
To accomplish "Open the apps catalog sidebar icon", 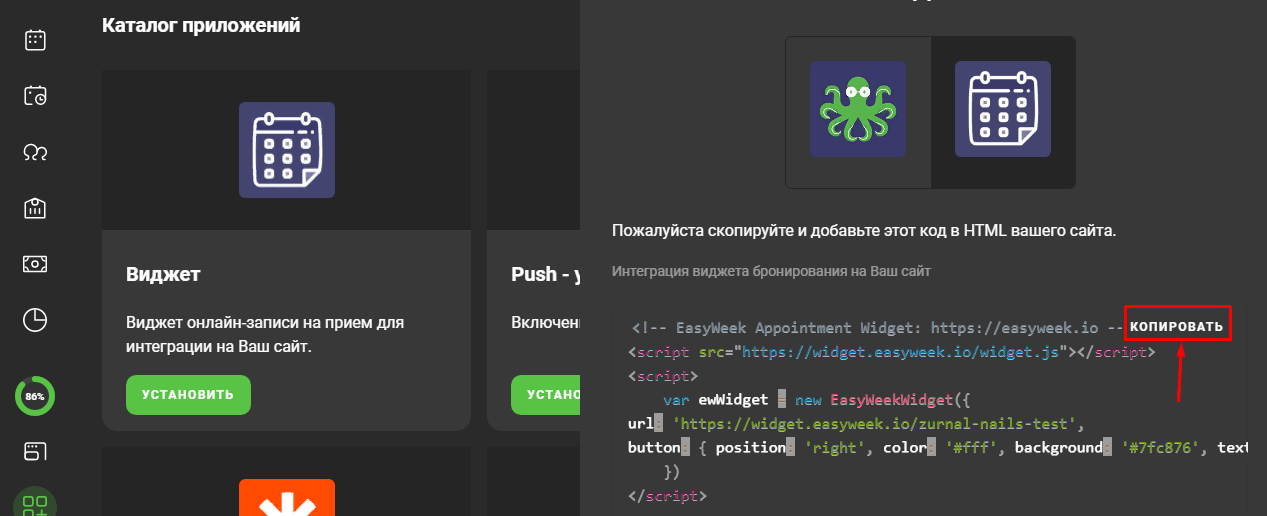I will pos(35,505).
